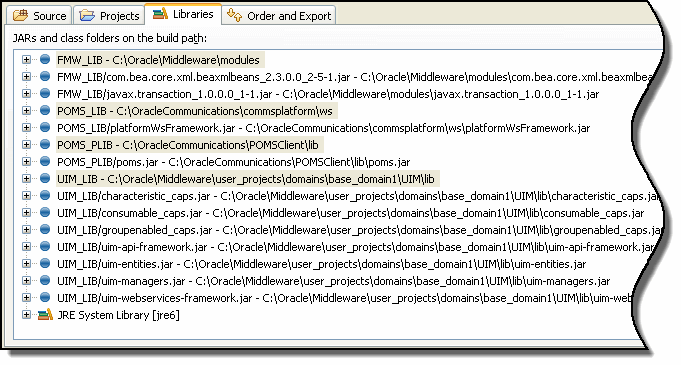
Task: Select the POMS_LIB/platformWsFramework.jar row
Action: tap(324, 128)
